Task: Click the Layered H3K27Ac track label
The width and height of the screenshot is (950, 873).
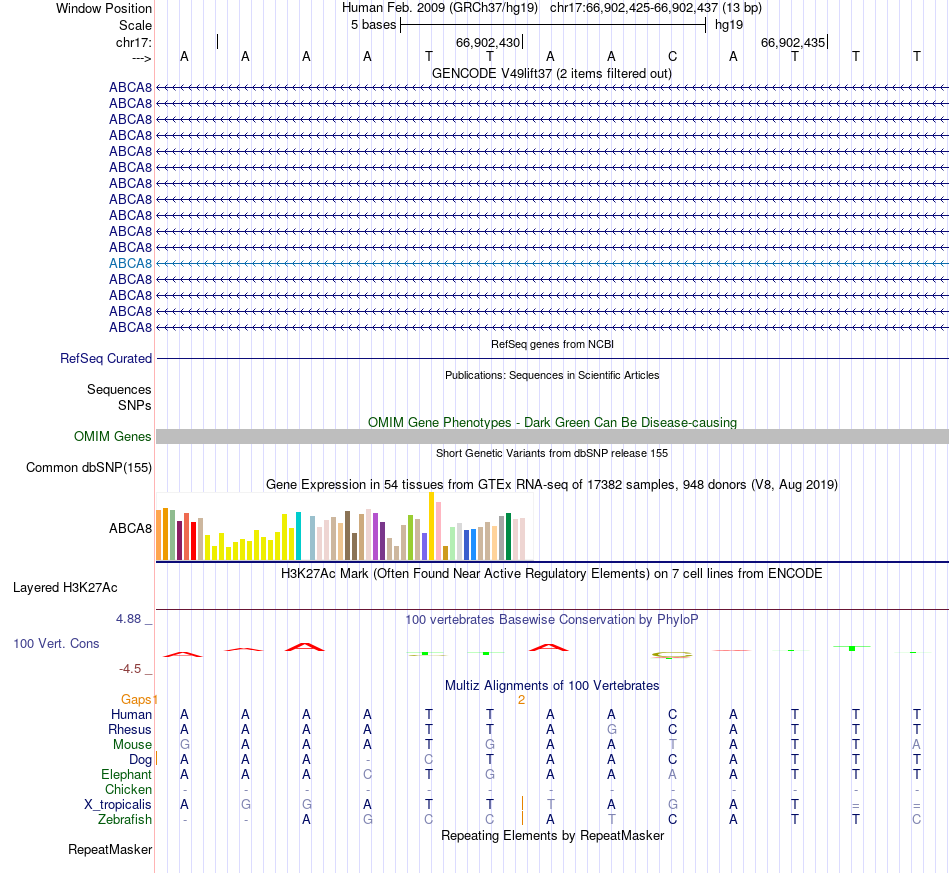Action: pyautogui.click(x=65, y=588)
